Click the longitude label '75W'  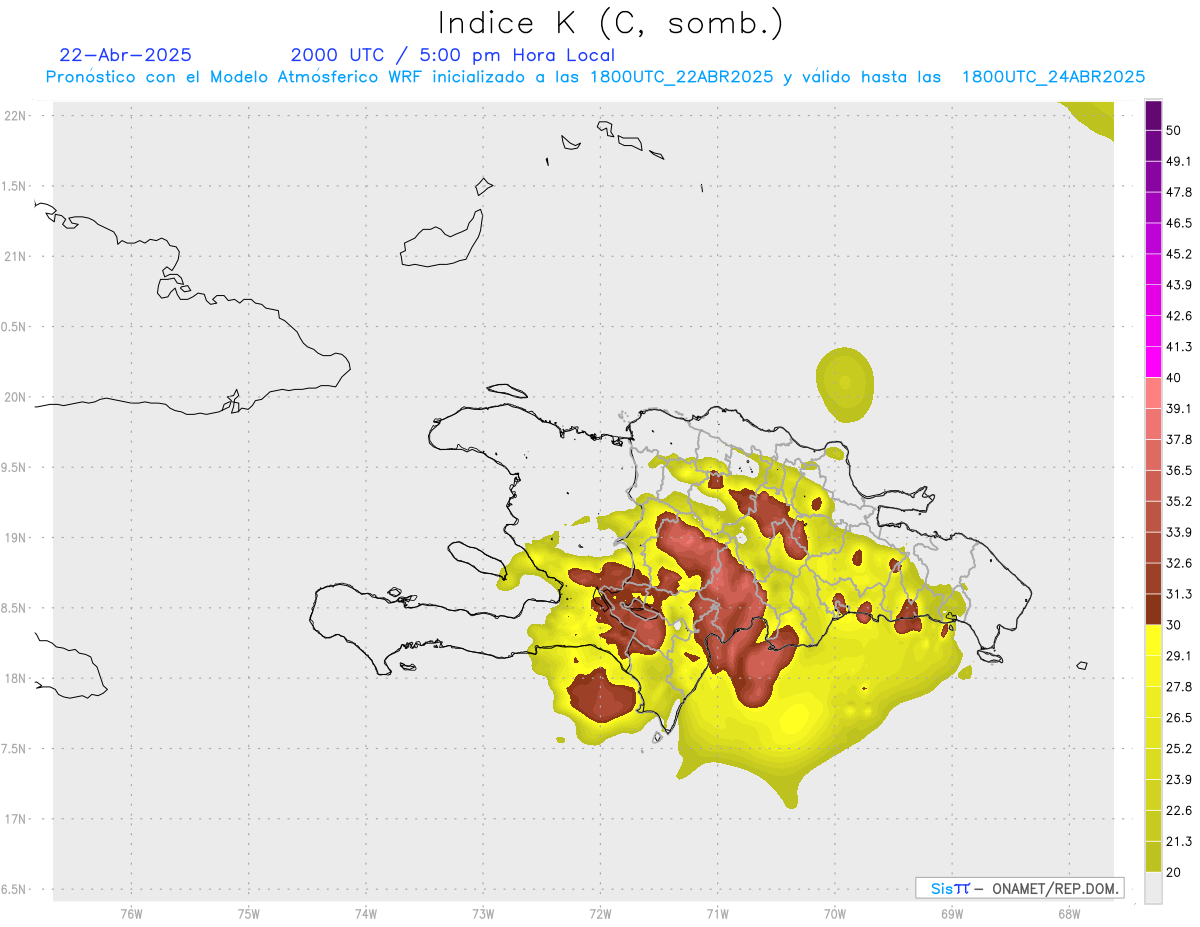pos(249,914)
